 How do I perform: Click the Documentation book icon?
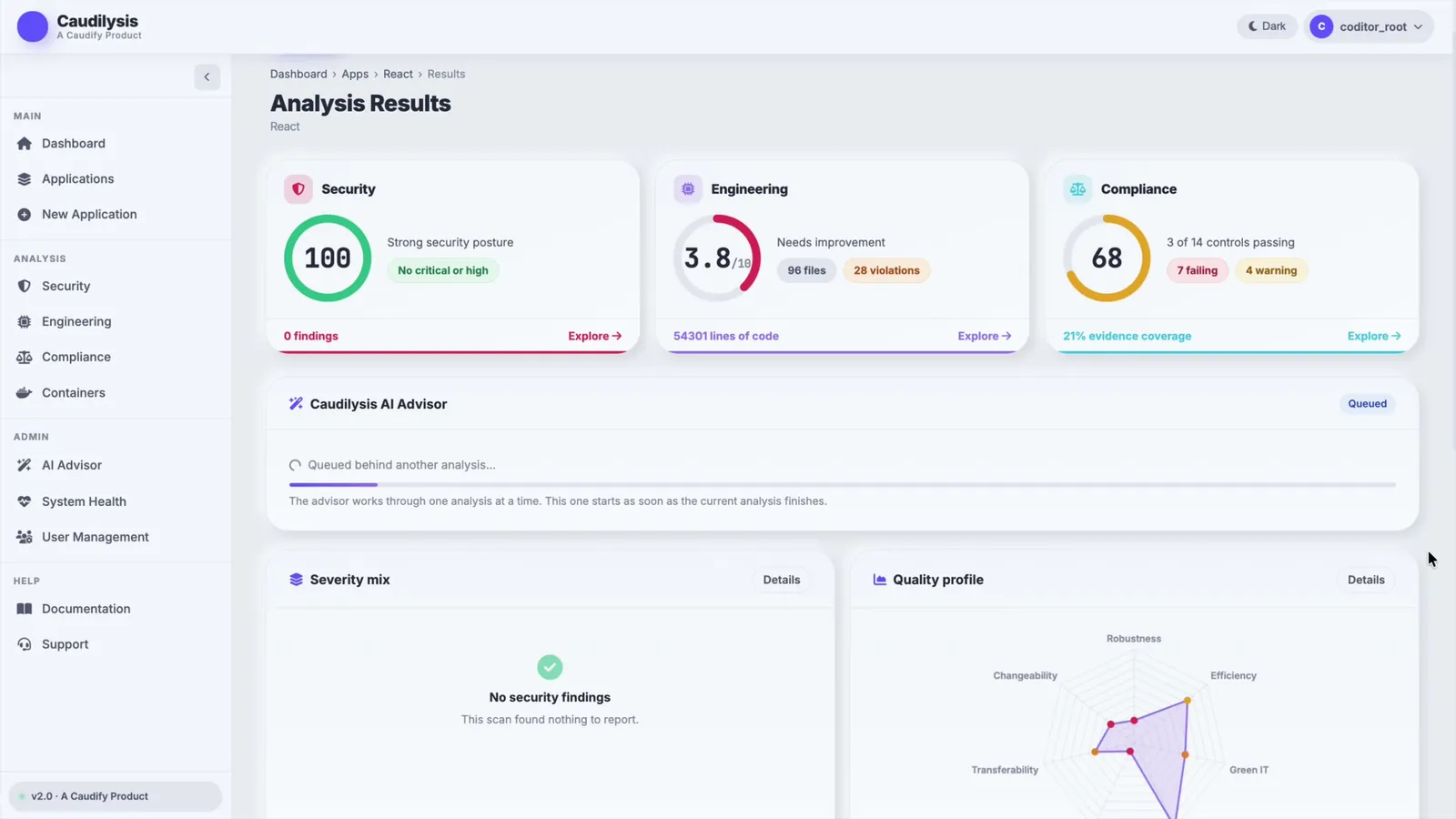25,609
